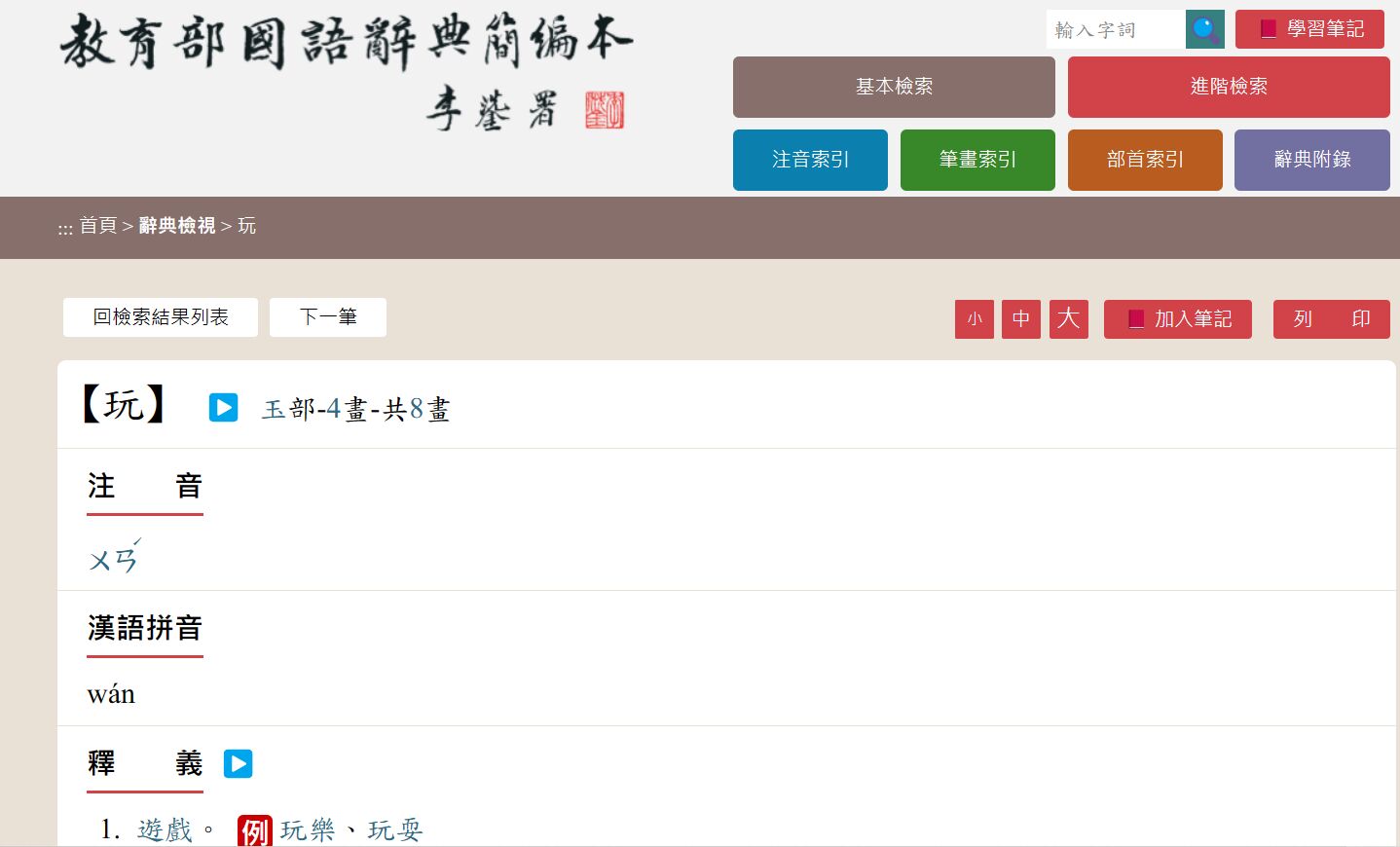1400x847 pixels.
Task: Go to next entry 下一筆
Action: coord(328,317)
